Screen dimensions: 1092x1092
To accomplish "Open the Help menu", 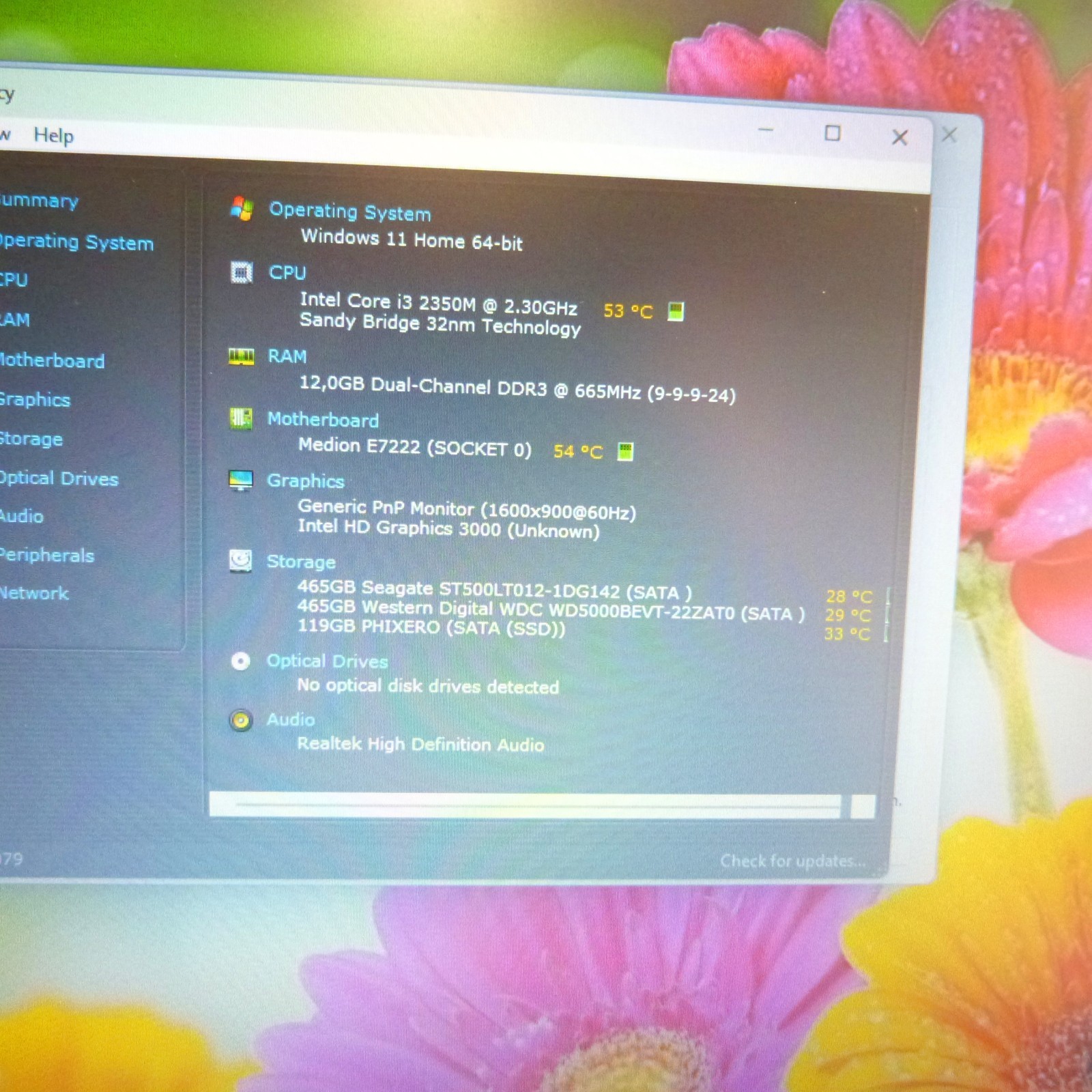I will (53, 135).
